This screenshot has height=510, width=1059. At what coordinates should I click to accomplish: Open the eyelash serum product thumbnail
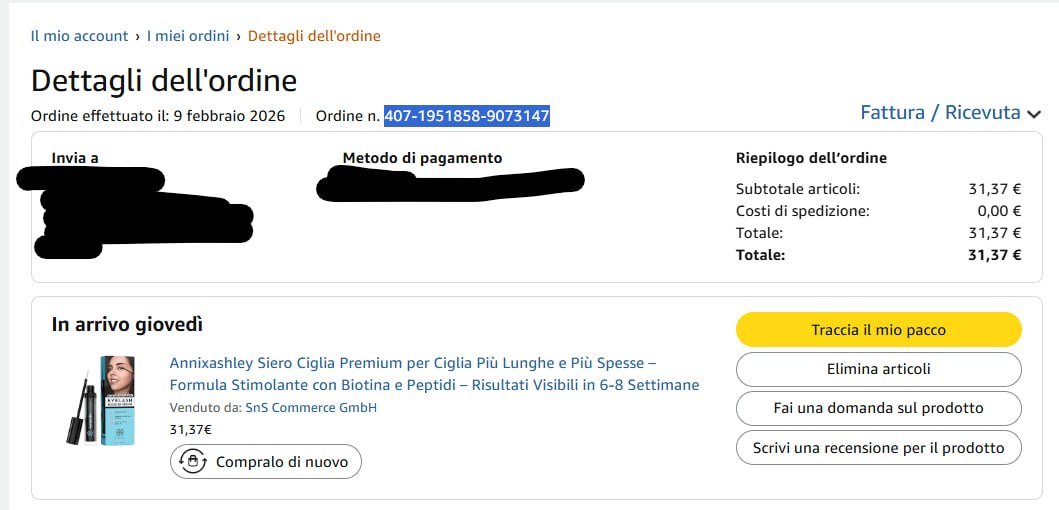[x=100, y=400]
